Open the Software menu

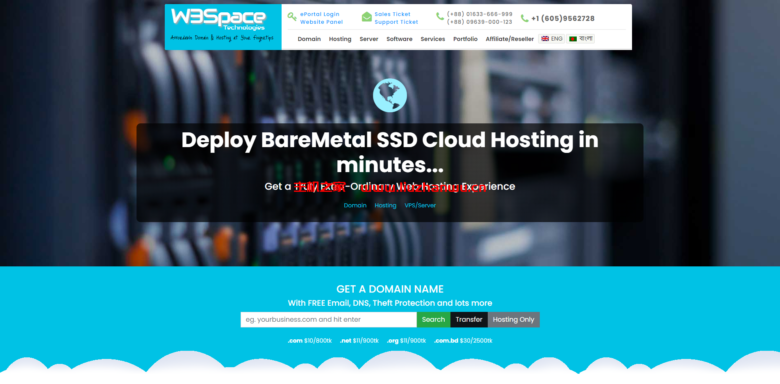click(x=399, y=39)
